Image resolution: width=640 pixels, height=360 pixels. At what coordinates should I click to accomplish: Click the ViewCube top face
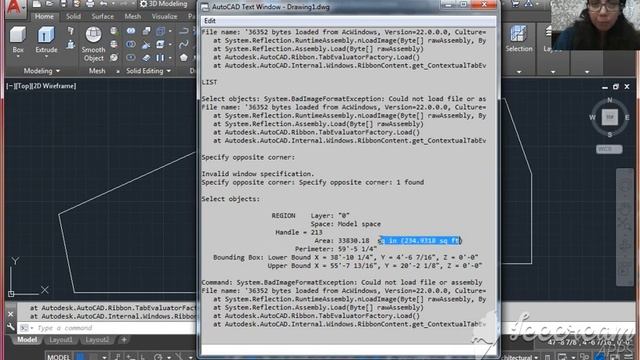point(610,117)
